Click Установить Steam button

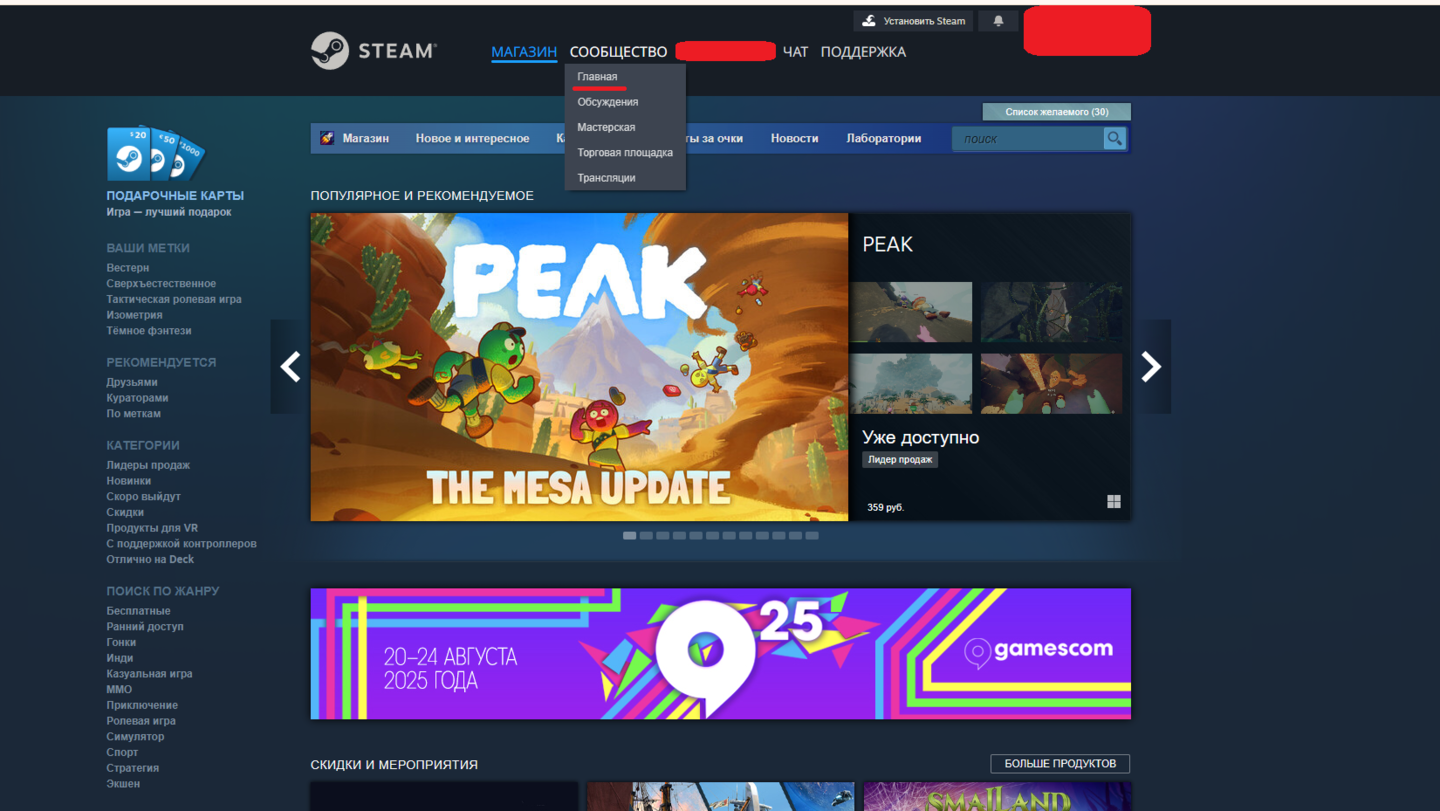[x=913, y=21]
